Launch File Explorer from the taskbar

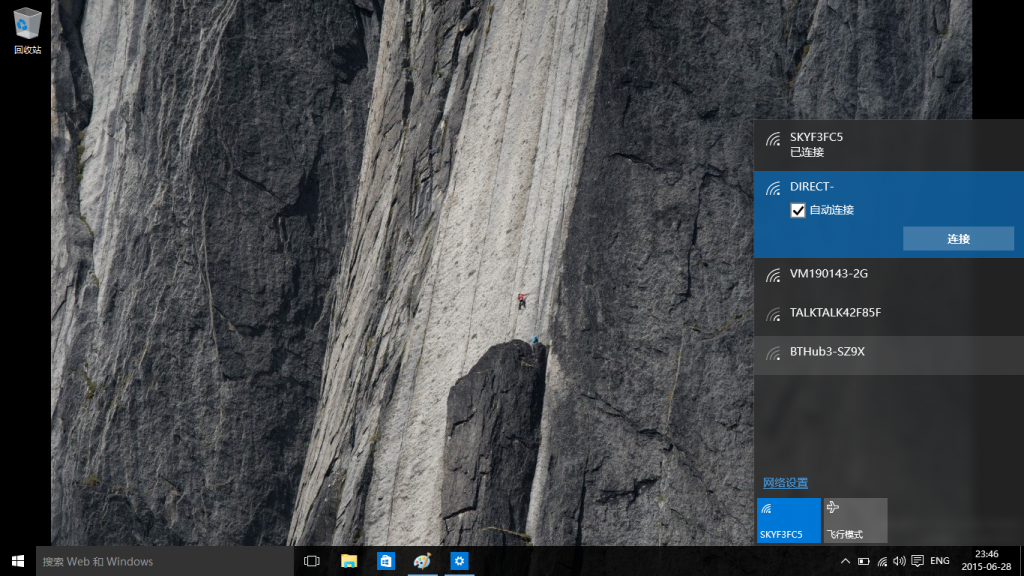click(x=349, y=561)
